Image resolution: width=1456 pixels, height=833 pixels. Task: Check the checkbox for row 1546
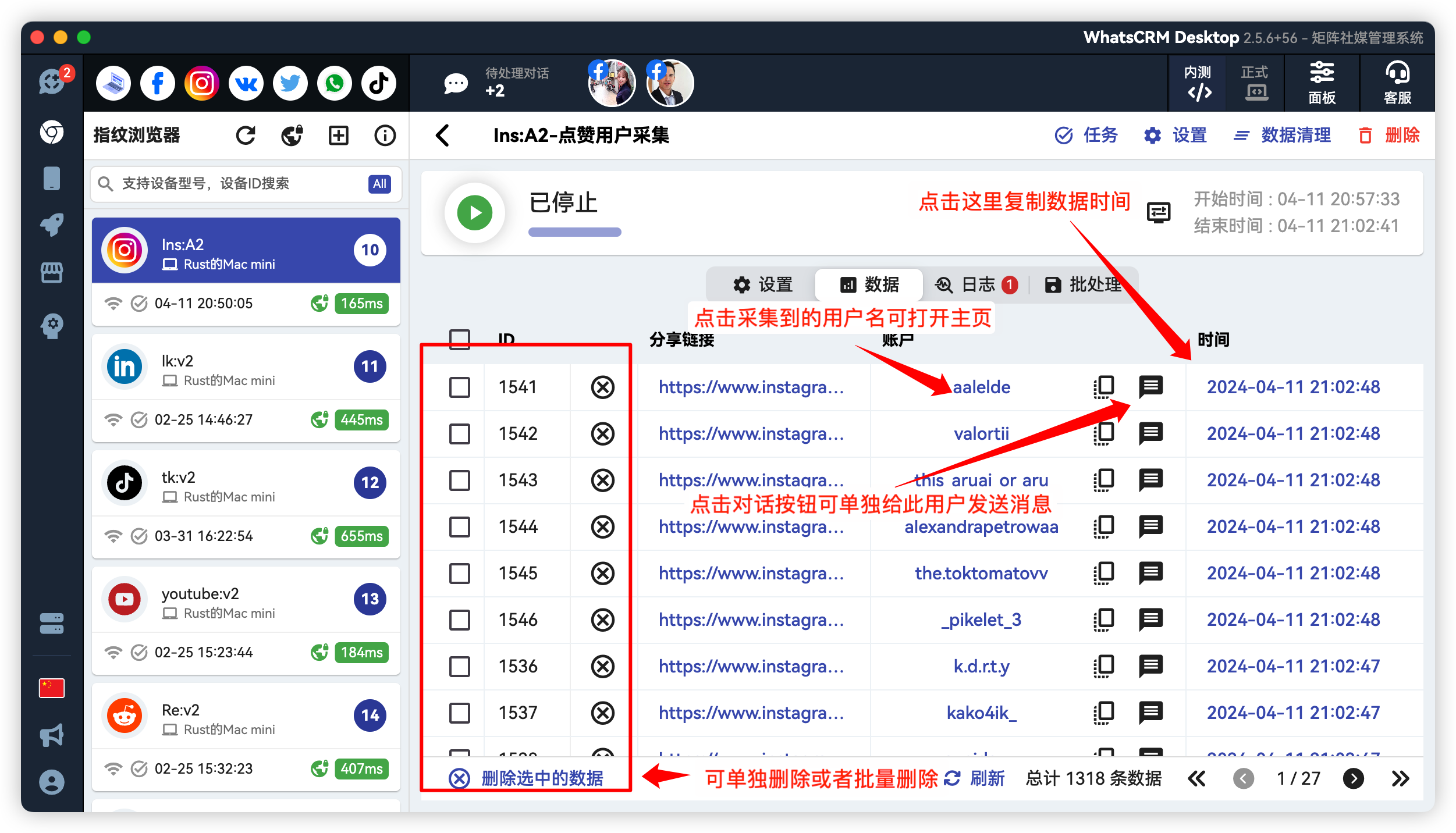click(x=459, y=620)
